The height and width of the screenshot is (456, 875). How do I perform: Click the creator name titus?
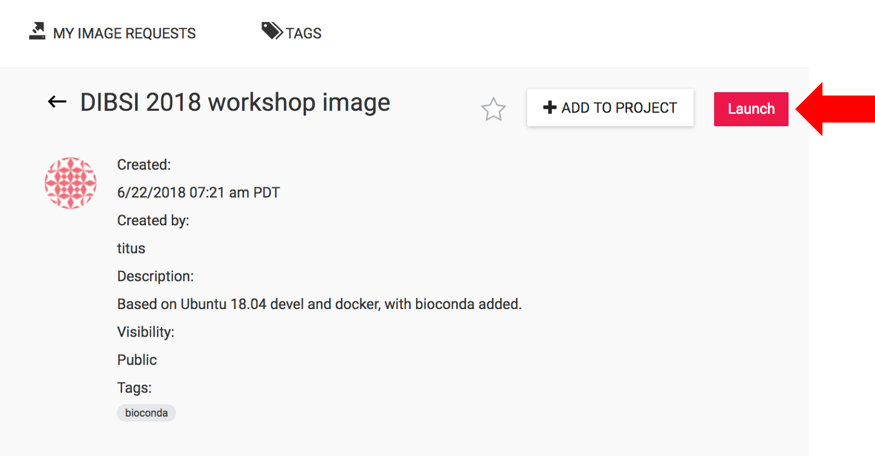coord(131,248)
